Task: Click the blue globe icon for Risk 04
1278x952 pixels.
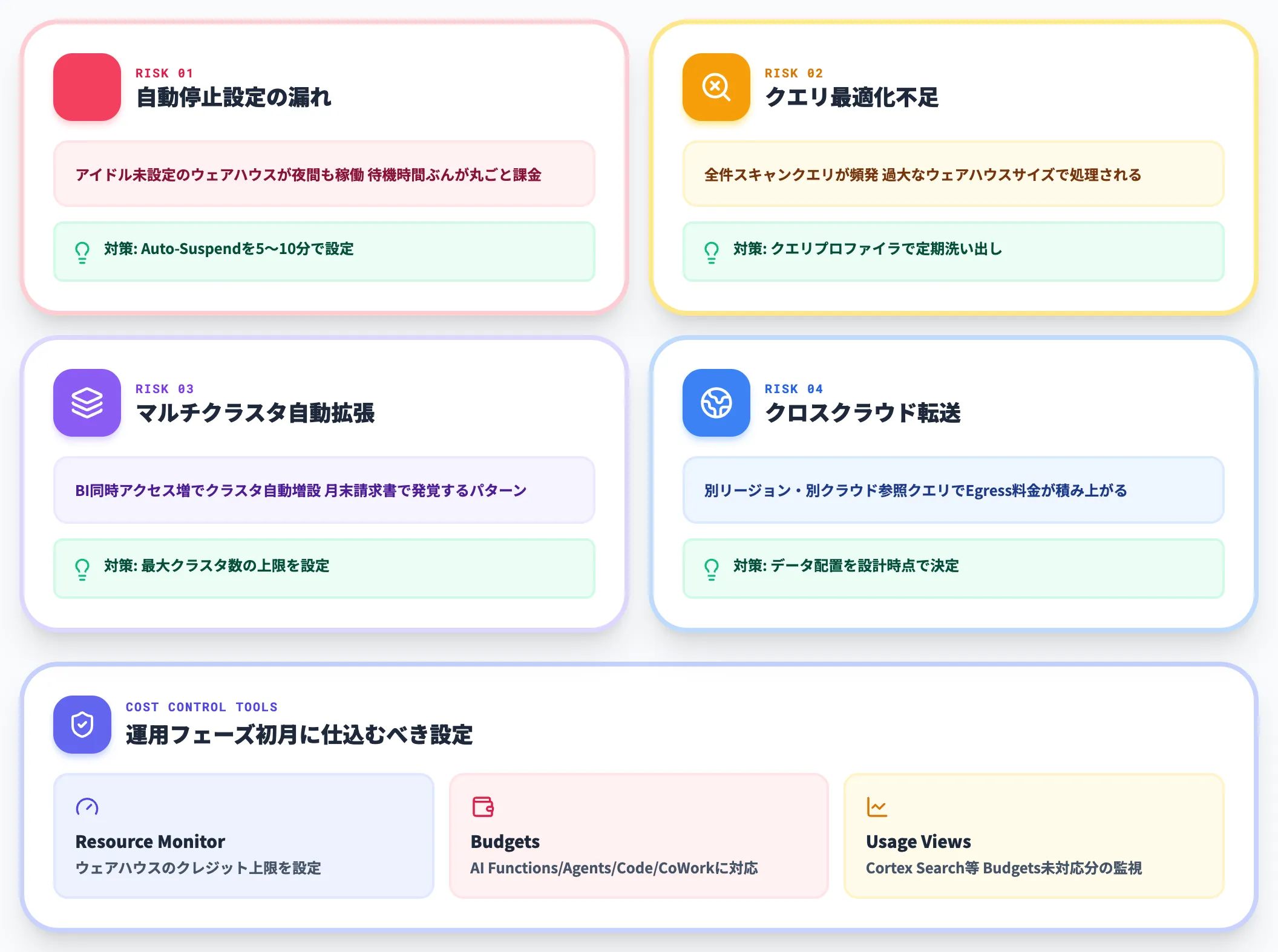Action: tap(716, 403)
